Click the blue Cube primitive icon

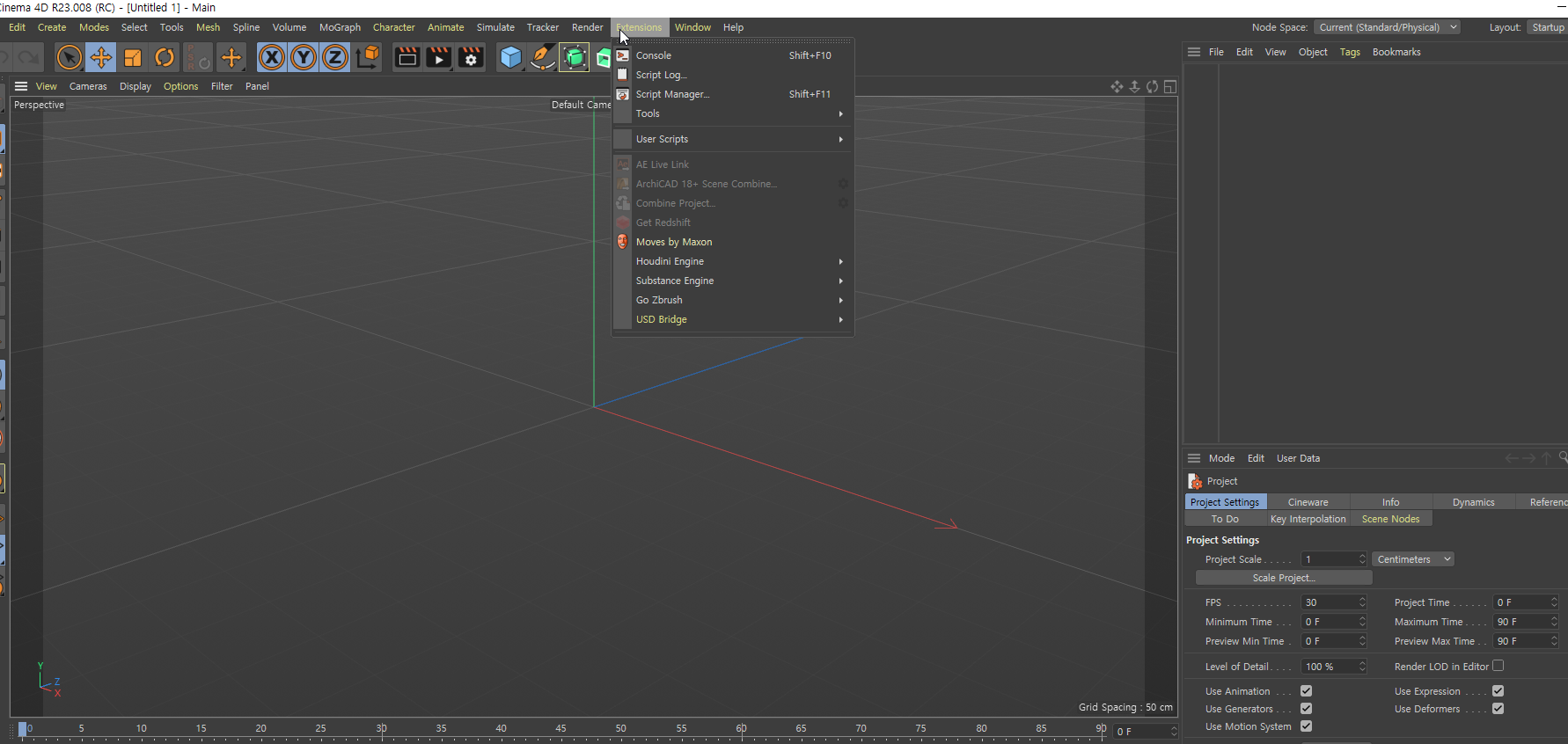tap(510, 58)
